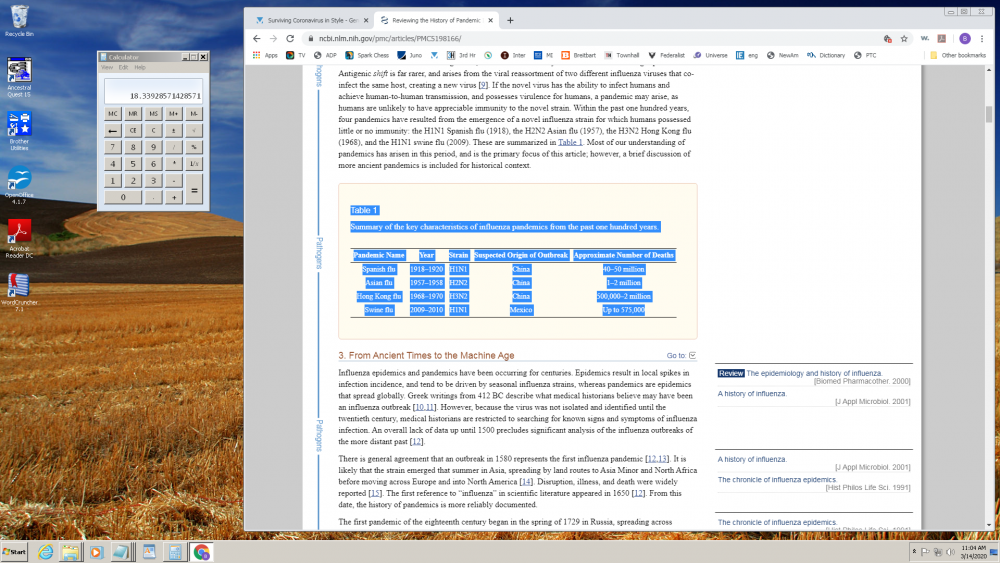Screen dimensions: 1000x563
Task: Open Calculator's Edit menu
Action: (x=123, y=68)
